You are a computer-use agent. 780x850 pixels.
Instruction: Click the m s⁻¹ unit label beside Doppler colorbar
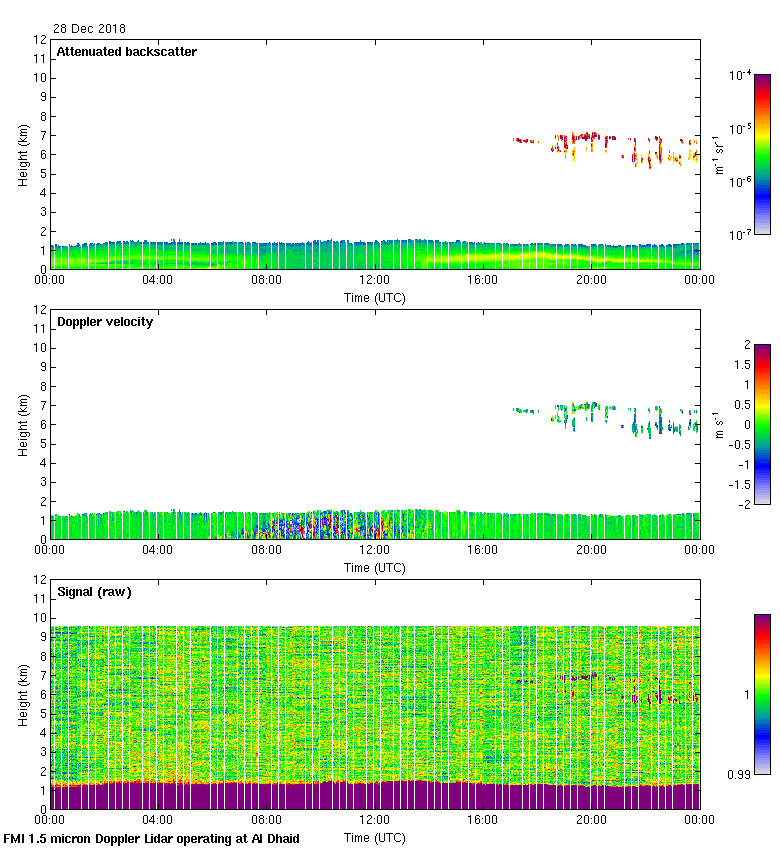(719, 424)
